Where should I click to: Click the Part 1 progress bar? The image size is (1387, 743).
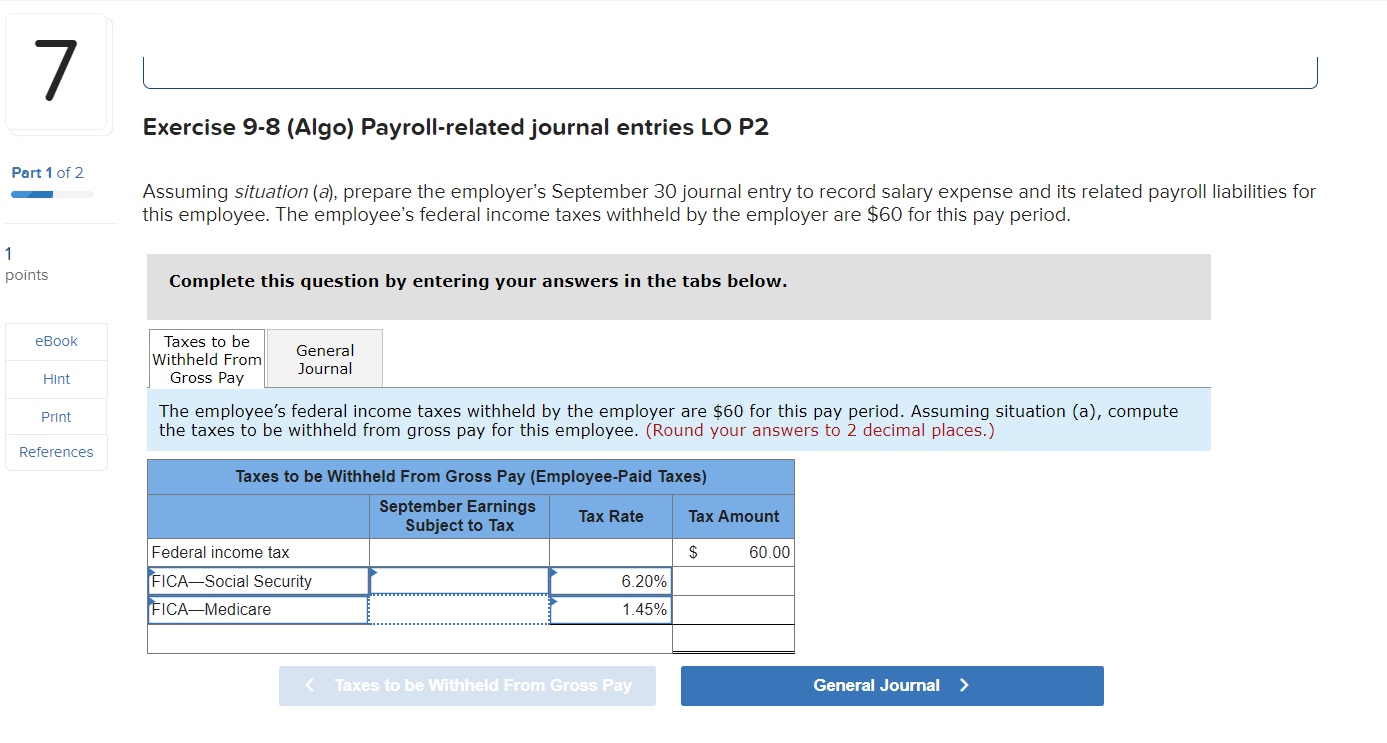pos(50,193)
